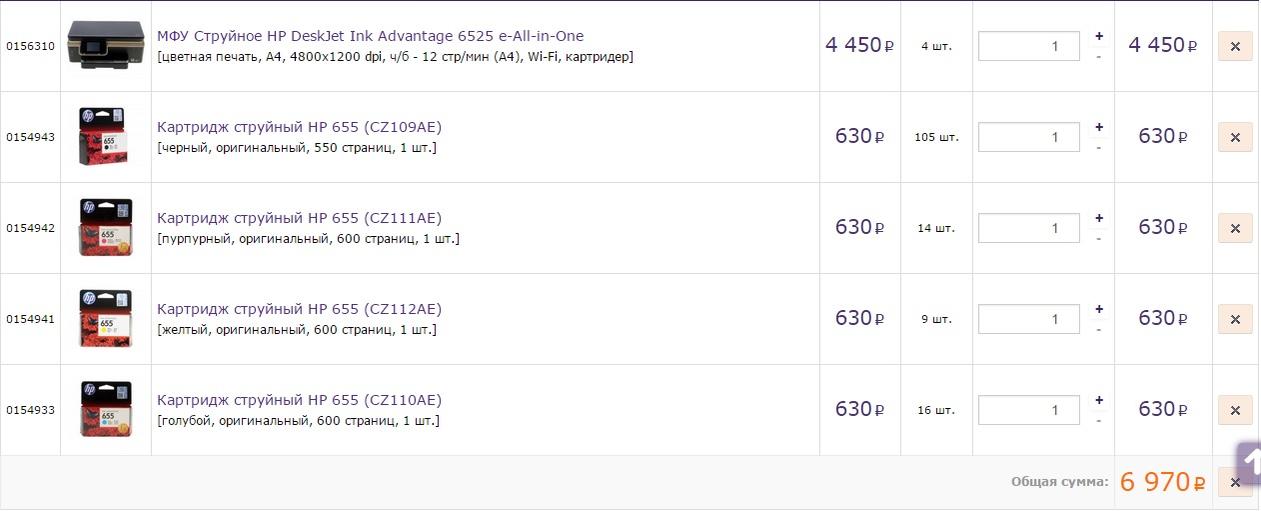Click the yellow cartridge CZ112AE thumbnail

pyautogui.click(x=106, y=318)
